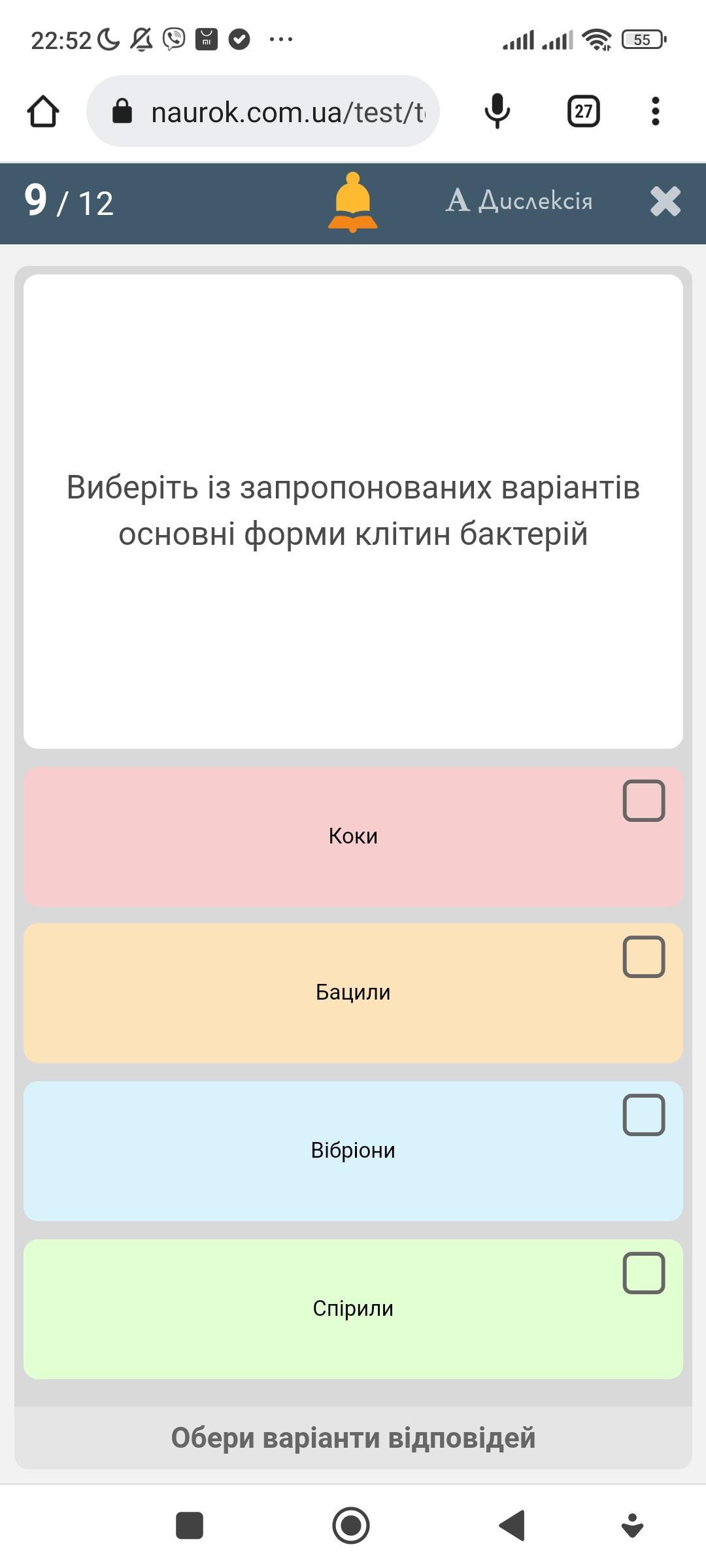Check the Спірили checkbox

tap(644, 1273)
